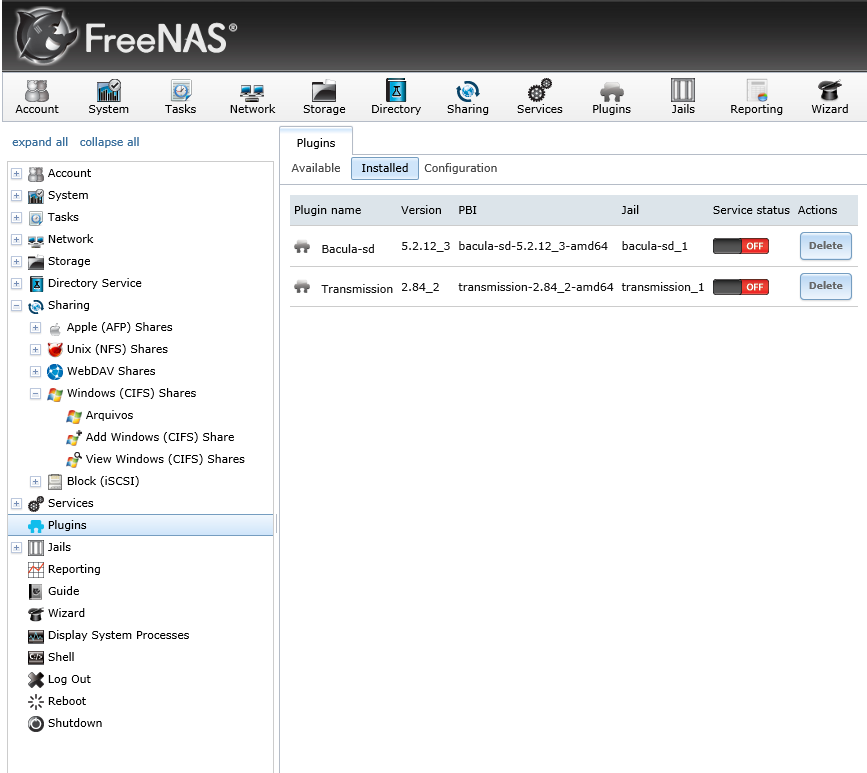The height and width of the screenshot is (773, 867).
Task: Open Wizard in the tree
Action: click(x=66, y=613)
